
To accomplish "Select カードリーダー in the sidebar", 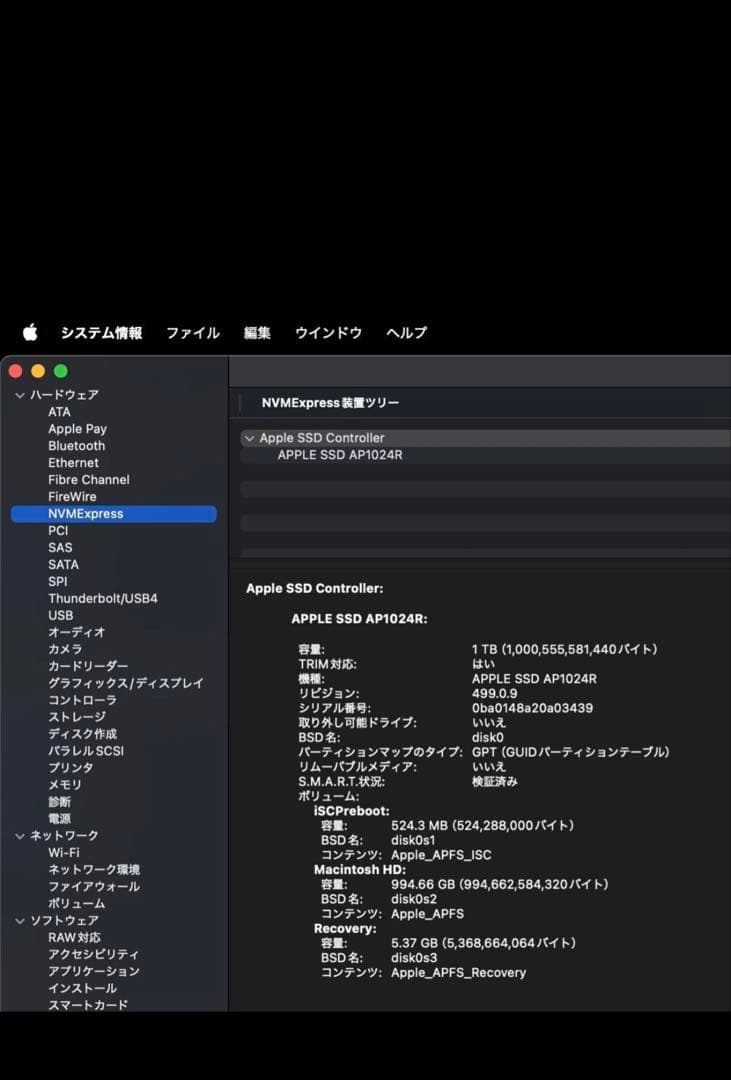I will (x=88, y=666).
